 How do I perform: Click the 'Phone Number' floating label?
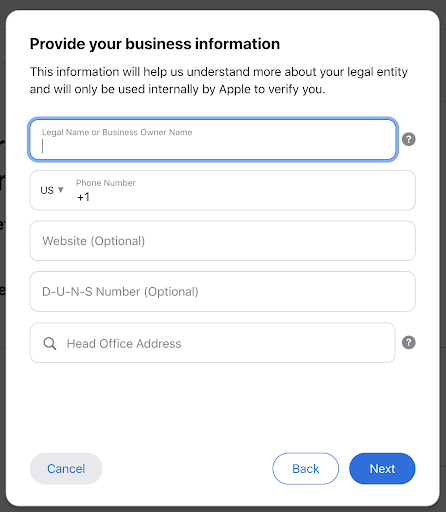click(106, 183)
